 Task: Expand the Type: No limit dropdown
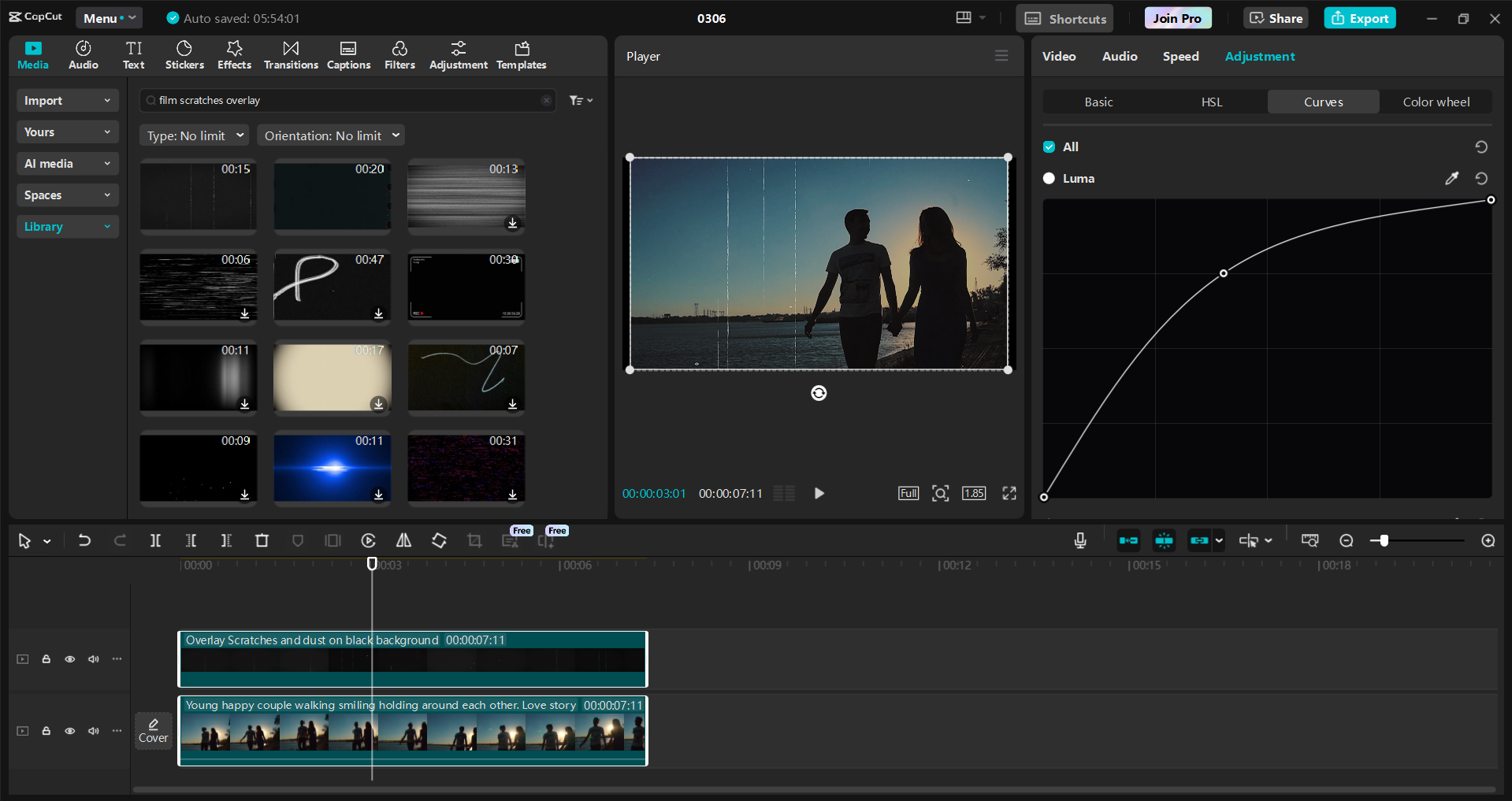point(195,135)
